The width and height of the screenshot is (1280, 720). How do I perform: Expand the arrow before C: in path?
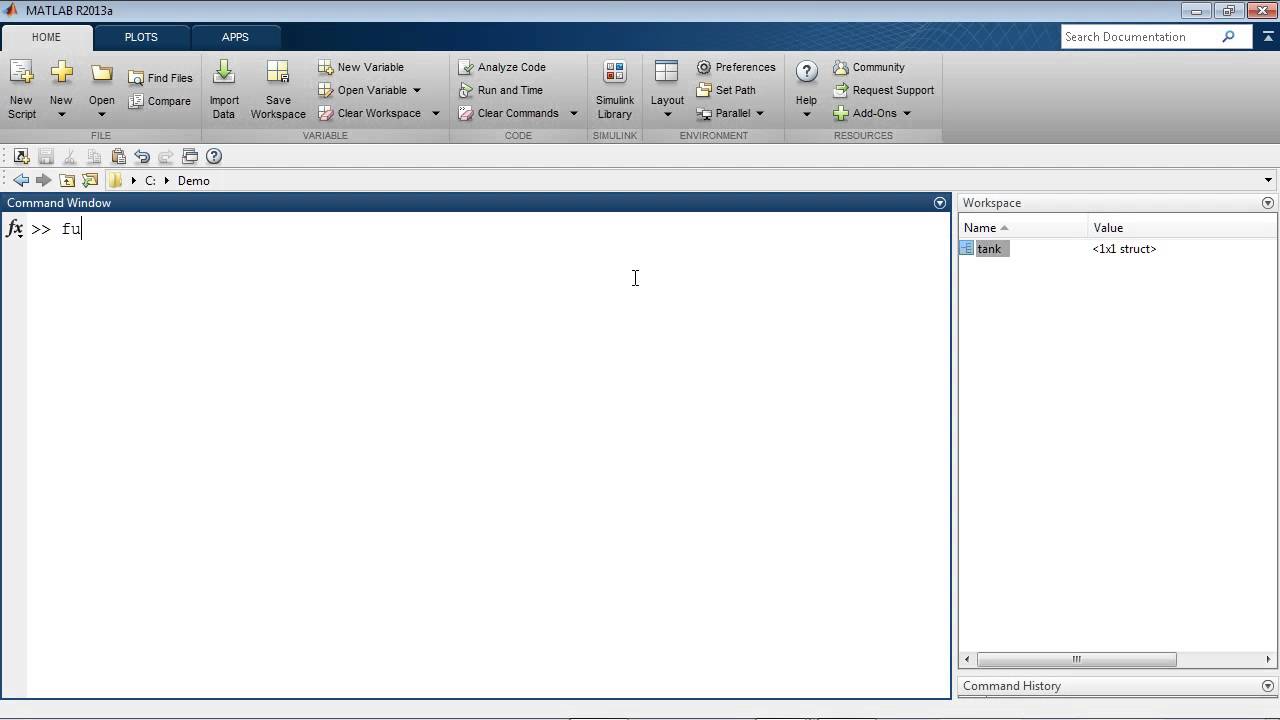[x=133, y=181]
